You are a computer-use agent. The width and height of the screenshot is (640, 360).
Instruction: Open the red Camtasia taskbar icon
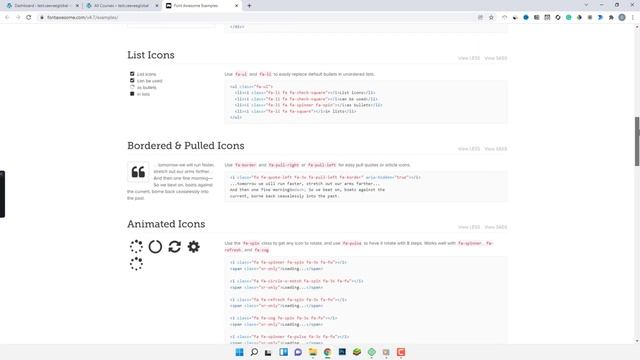[401, 352]
